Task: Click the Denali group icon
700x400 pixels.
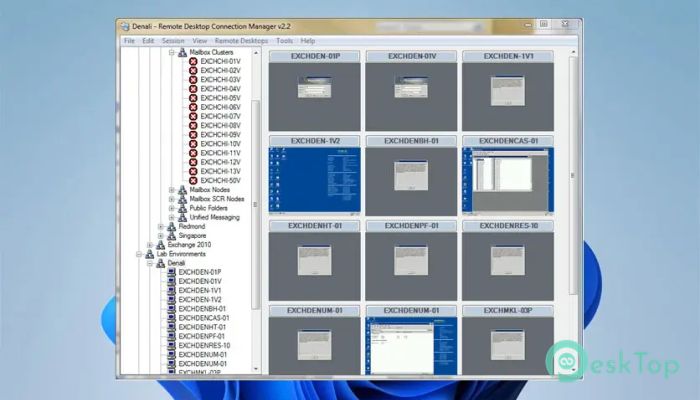Action: tap(160, 263)
